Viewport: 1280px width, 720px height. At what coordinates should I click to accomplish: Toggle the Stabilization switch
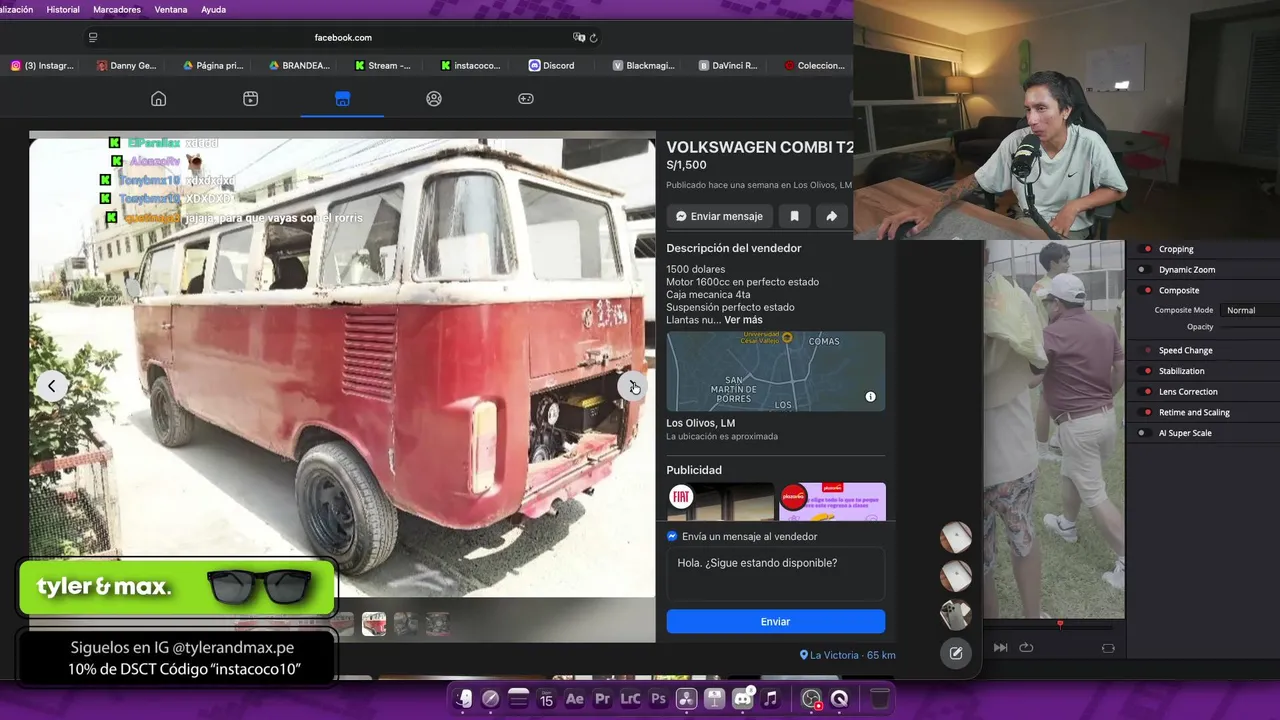pos(1146,371)
